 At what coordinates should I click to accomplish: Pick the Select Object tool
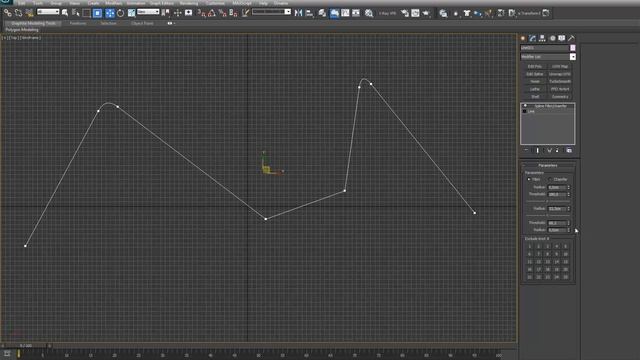[65, 13]
